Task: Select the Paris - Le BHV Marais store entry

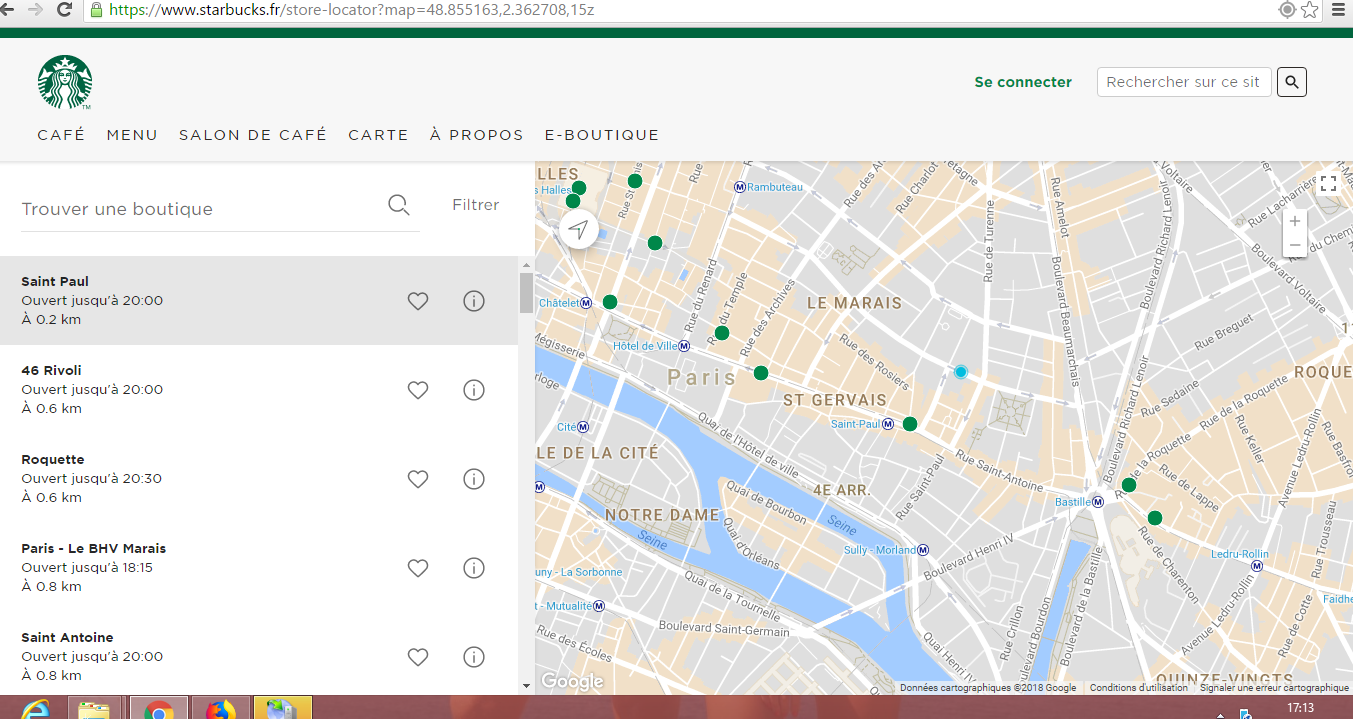Action: click(259, 568)
